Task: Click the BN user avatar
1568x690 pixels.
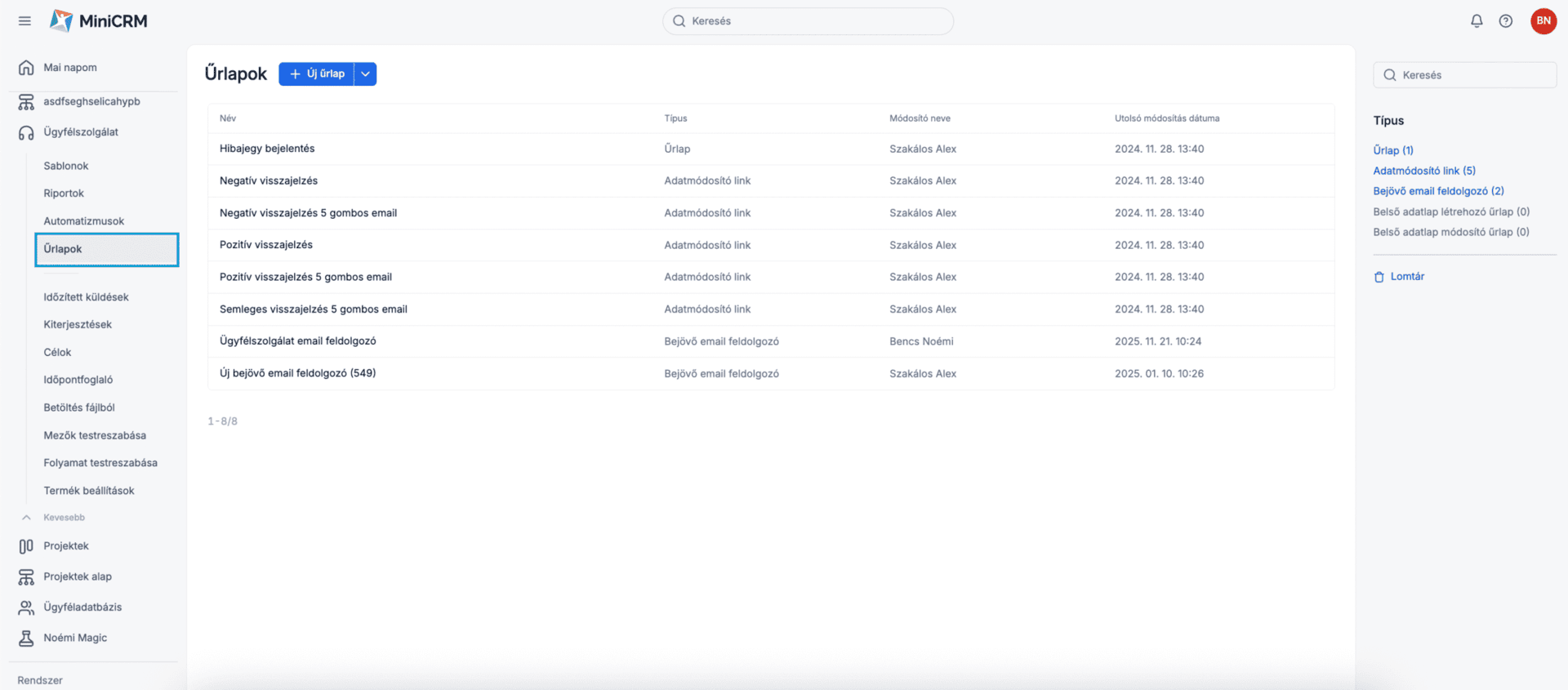Action: pyautogui.click(x=1543, y=21)
